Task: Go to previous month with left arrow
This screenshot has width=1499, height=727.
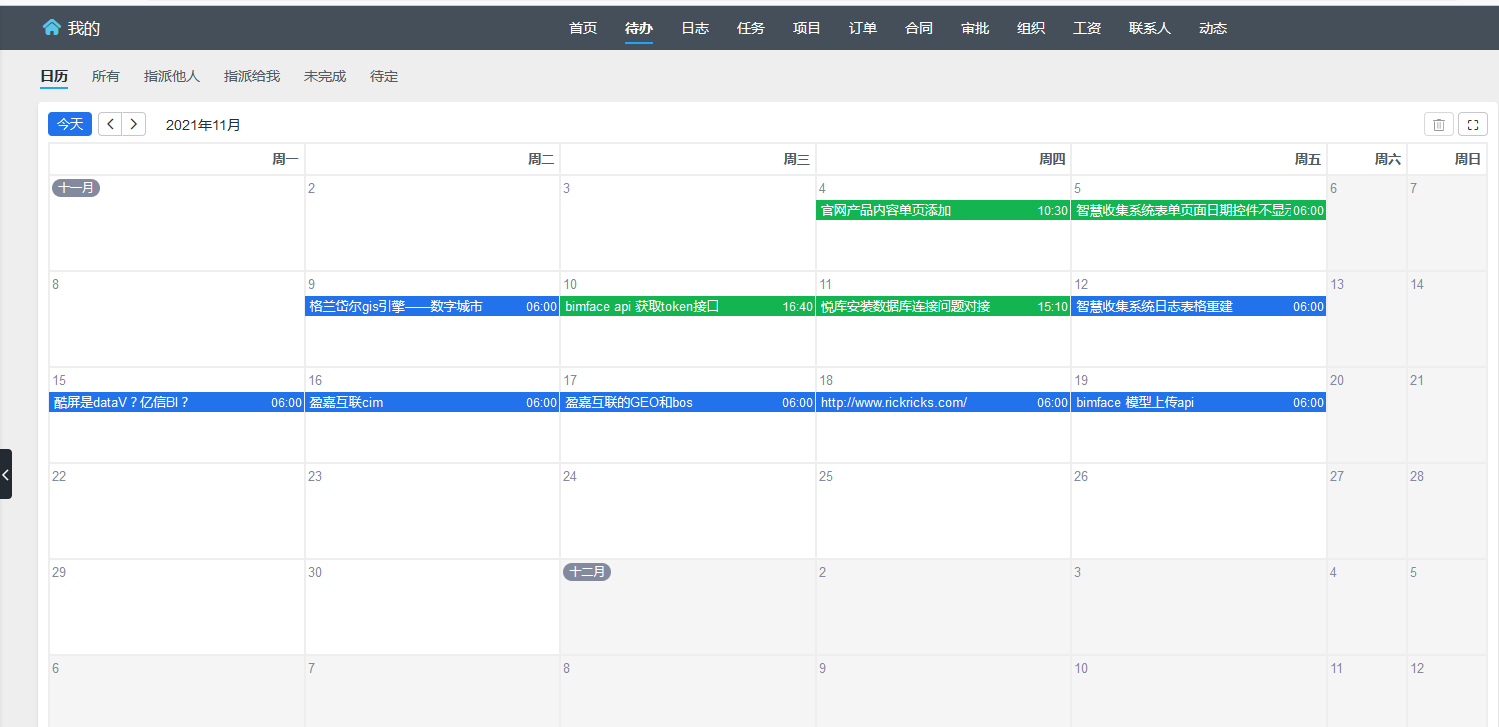Action: pyautogui.click(x=110, y=124)
